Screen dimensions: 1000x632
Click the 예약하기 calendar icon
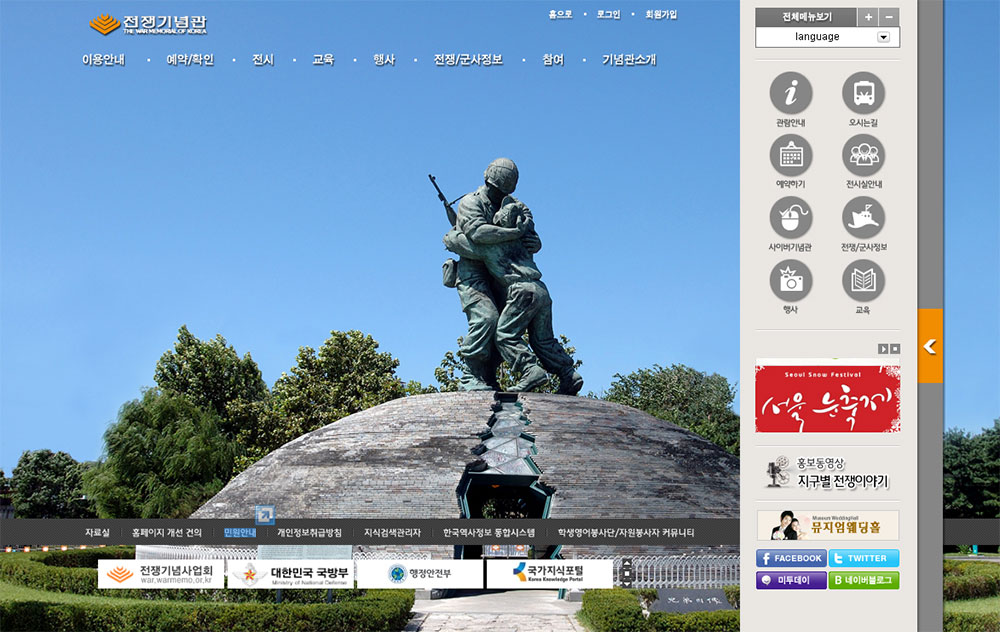791,155
